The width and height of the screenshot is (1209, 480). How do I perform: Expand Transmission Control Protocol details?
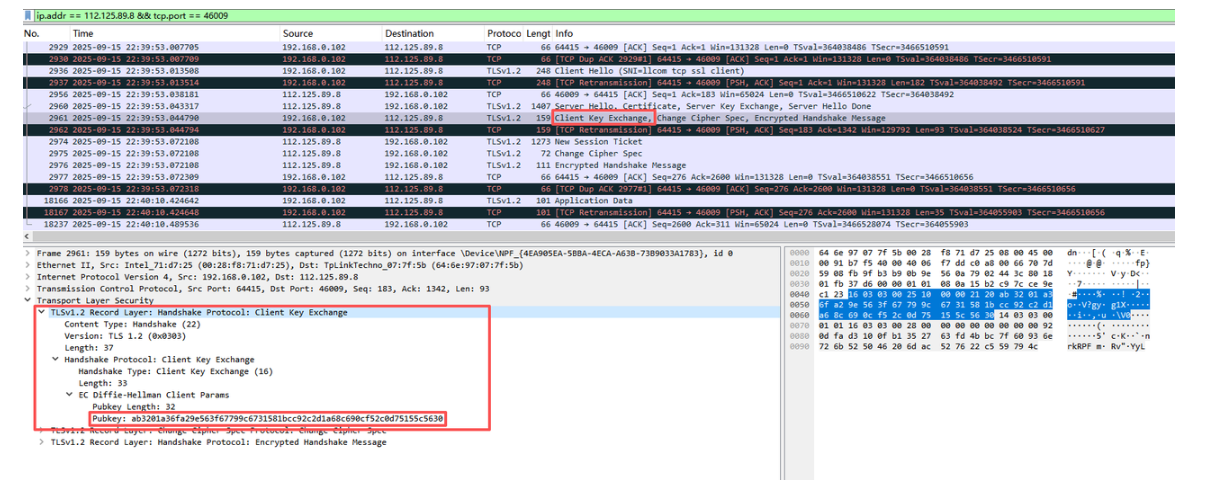28,289
